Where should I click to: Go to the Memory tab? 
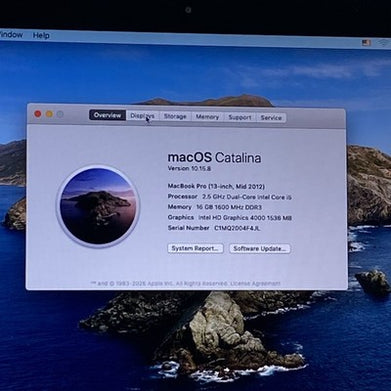tap(207, 117)
